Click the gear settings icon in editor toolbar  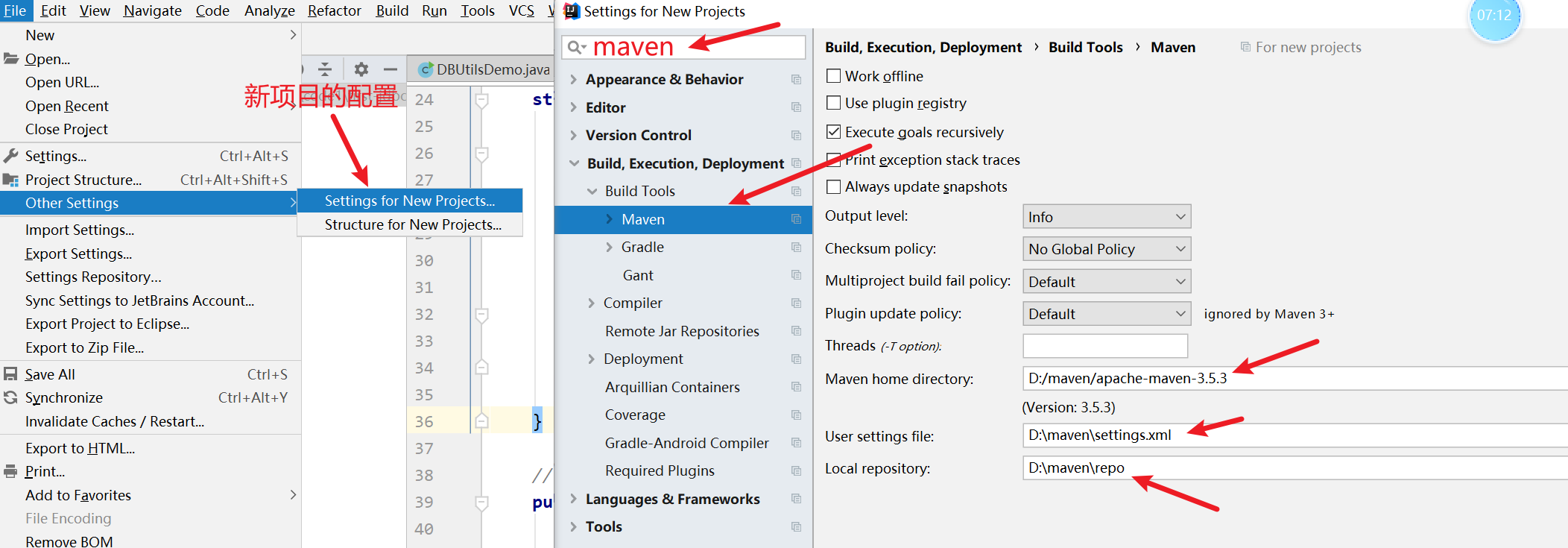click(x=361, y=69)
